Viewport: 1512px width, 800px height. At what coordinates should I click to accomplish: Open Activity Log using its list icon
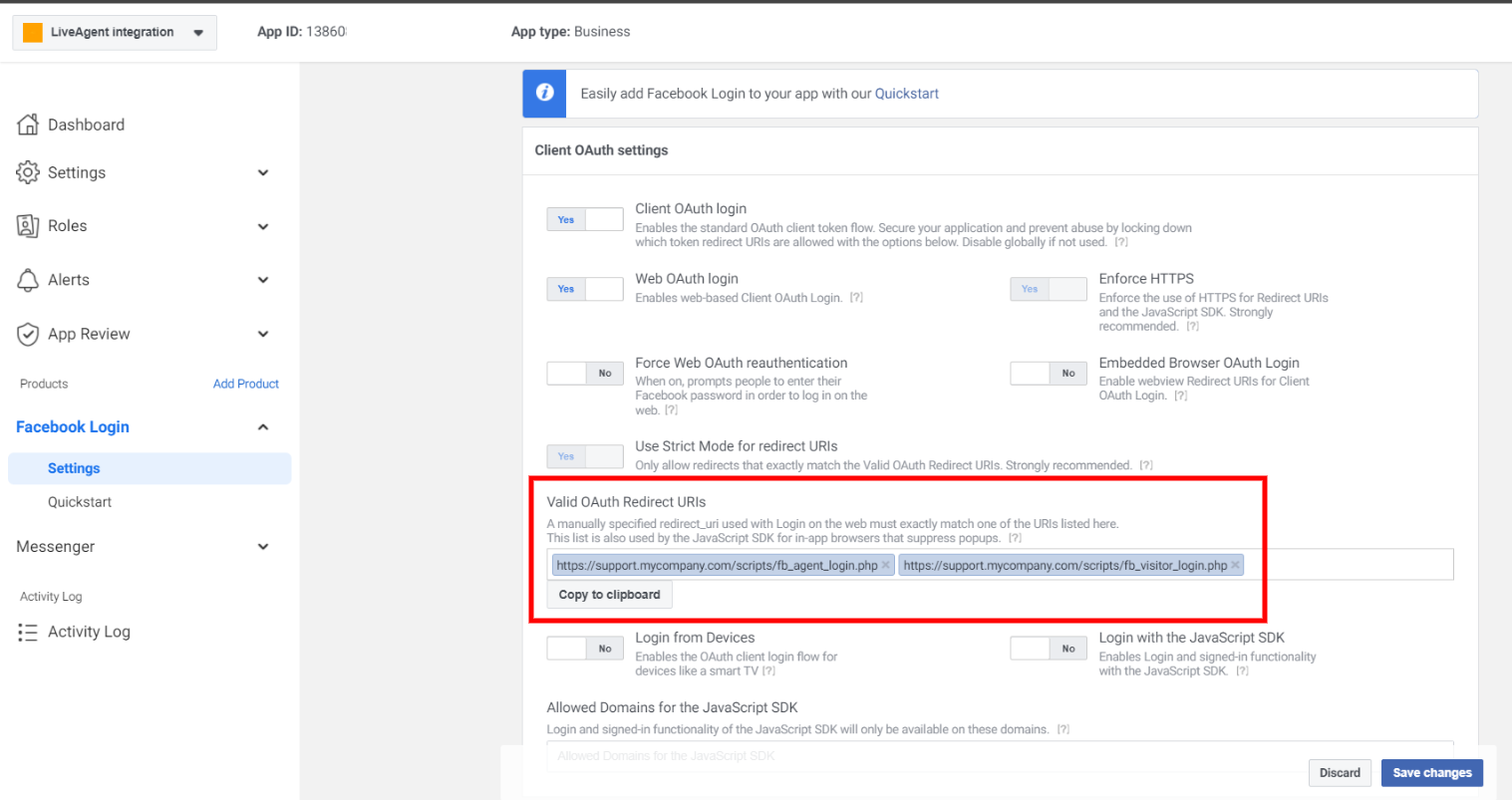tap(29, 631)
